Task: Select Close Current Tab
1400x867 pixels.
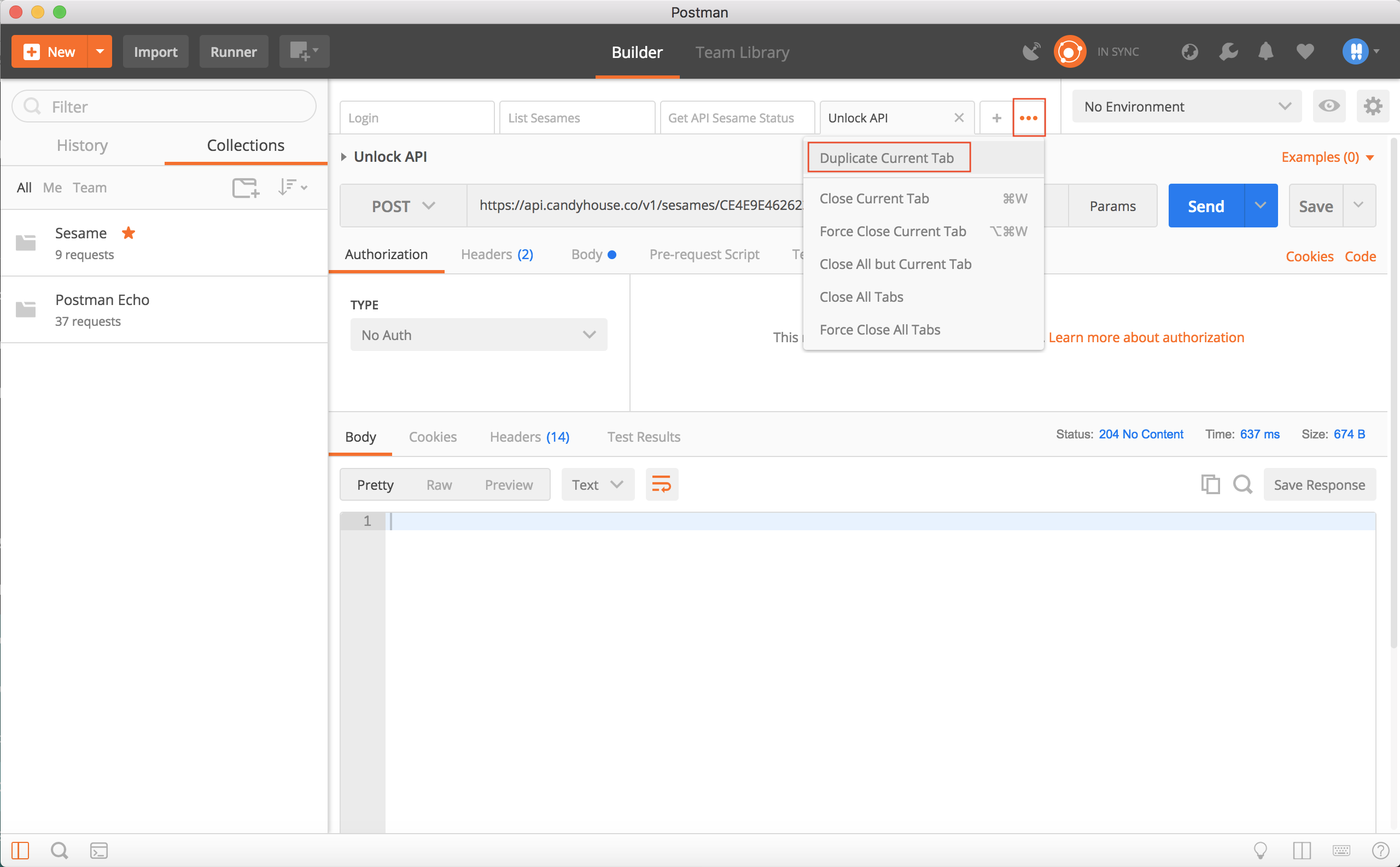Action: (x=923, y=198)
